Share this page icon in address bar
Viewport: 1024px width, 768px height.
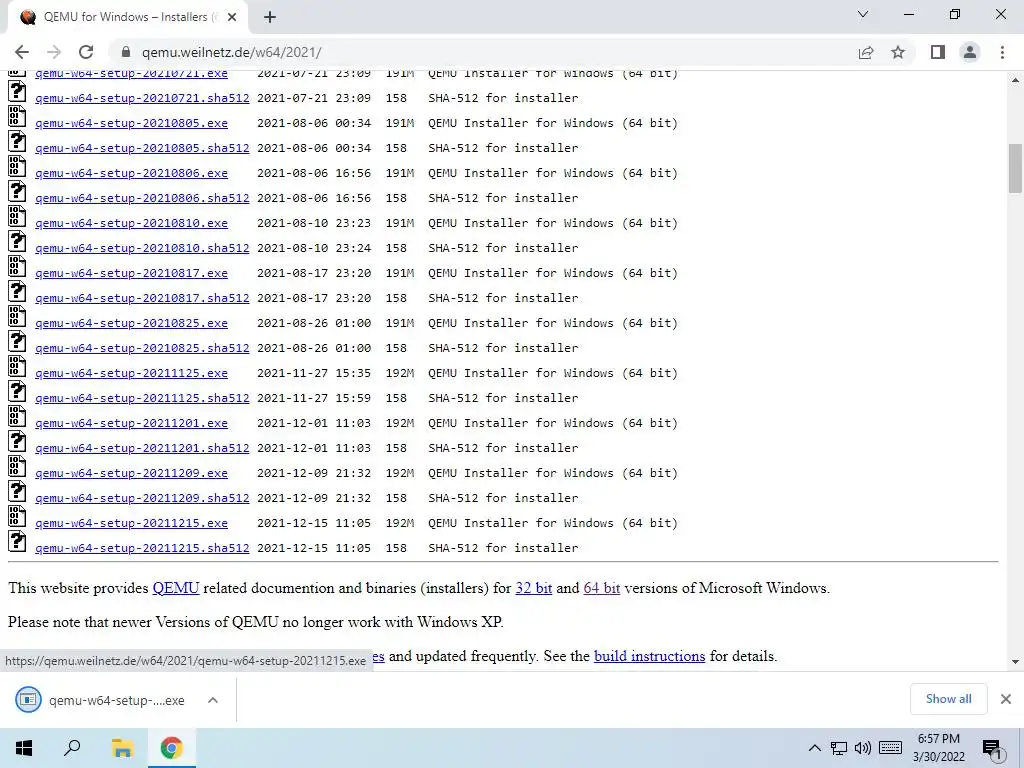[866, 52]
